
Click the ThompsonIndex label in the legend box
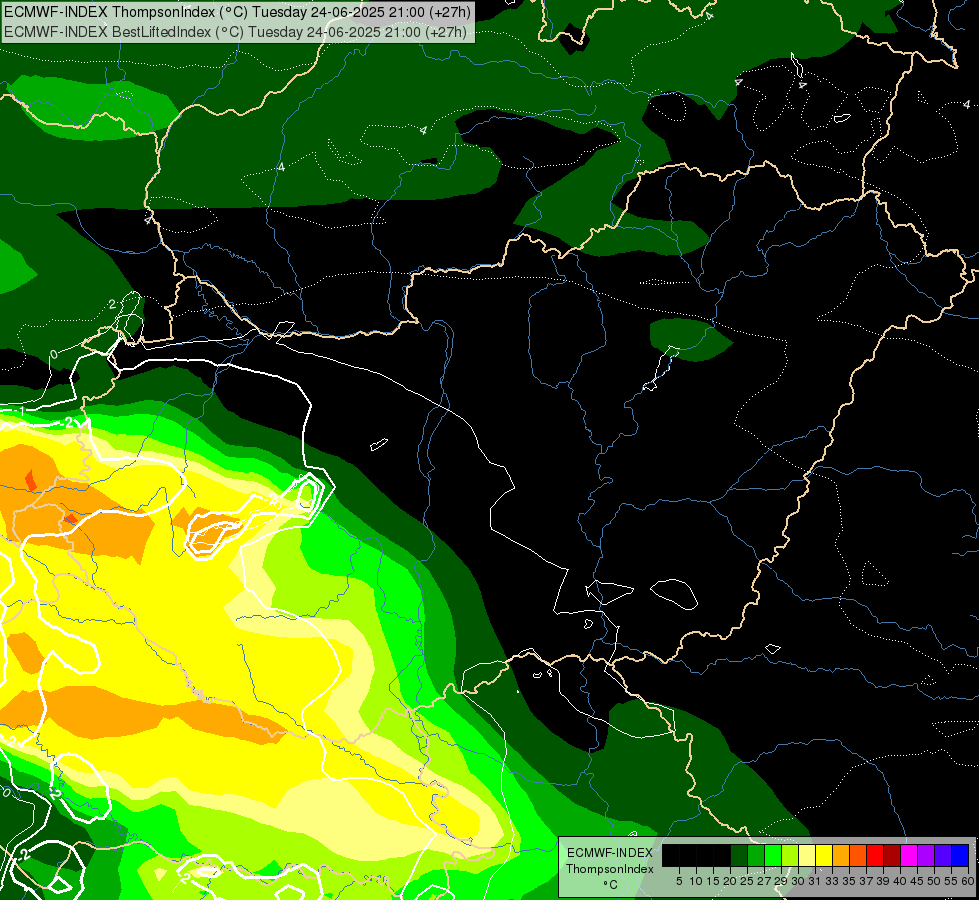click(610, 869)
